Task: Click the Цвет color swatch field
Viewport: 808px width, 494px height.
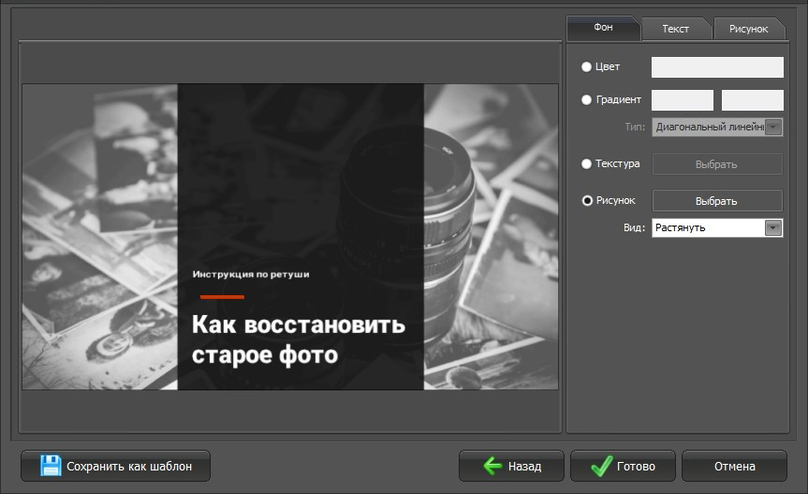Action: [717, 67]
